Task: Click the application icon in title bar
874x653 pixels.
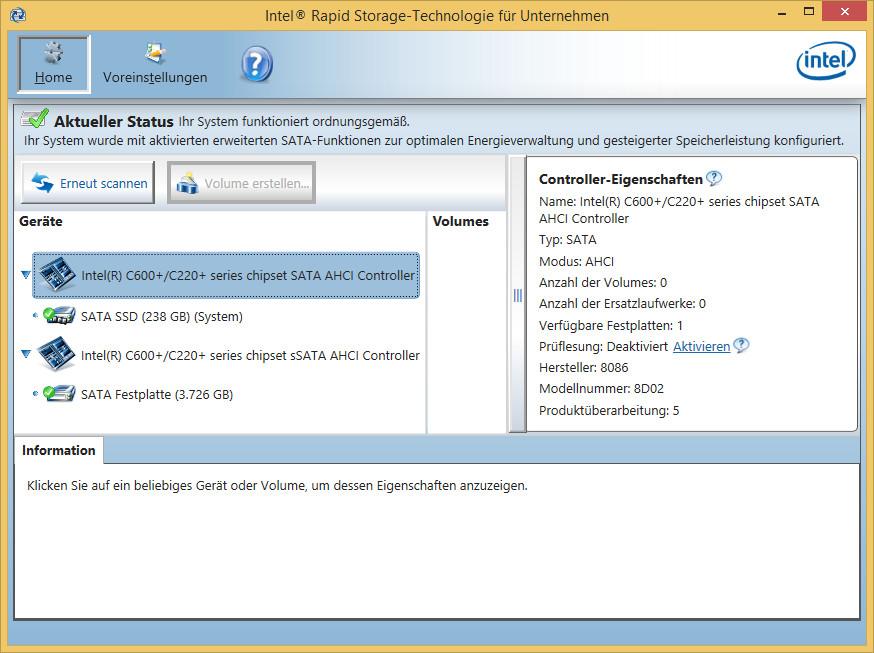Action: coord(18,15)
